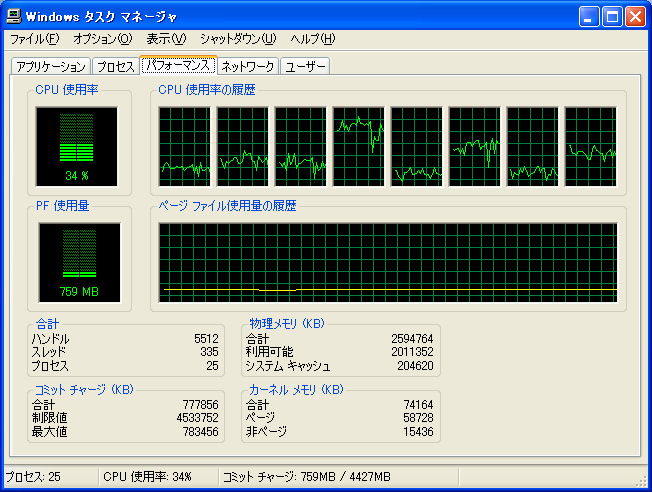652x492 pixels.
Task: Switch to the ネットワーク tab
Action: [248, 67]
